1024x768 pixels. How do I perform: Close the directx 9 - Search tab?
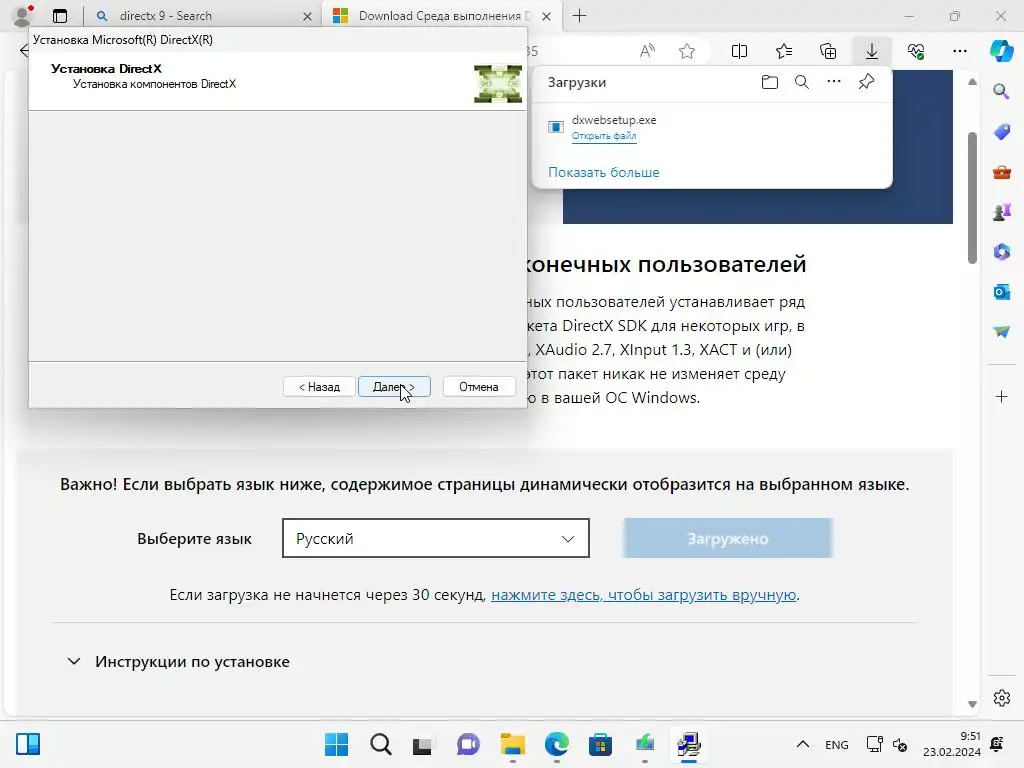[x=307, y=16]
